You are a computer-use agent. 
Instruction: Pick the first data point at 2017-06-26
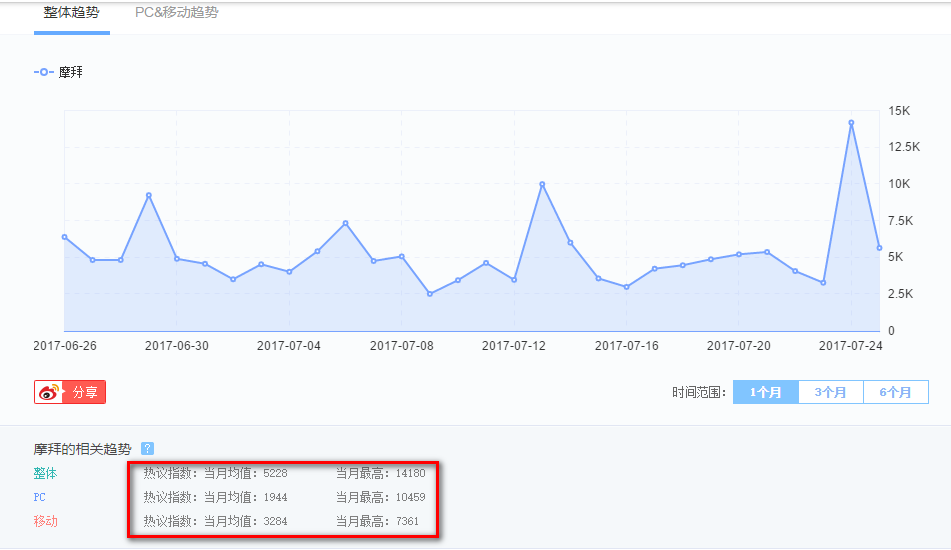point(65,237)
